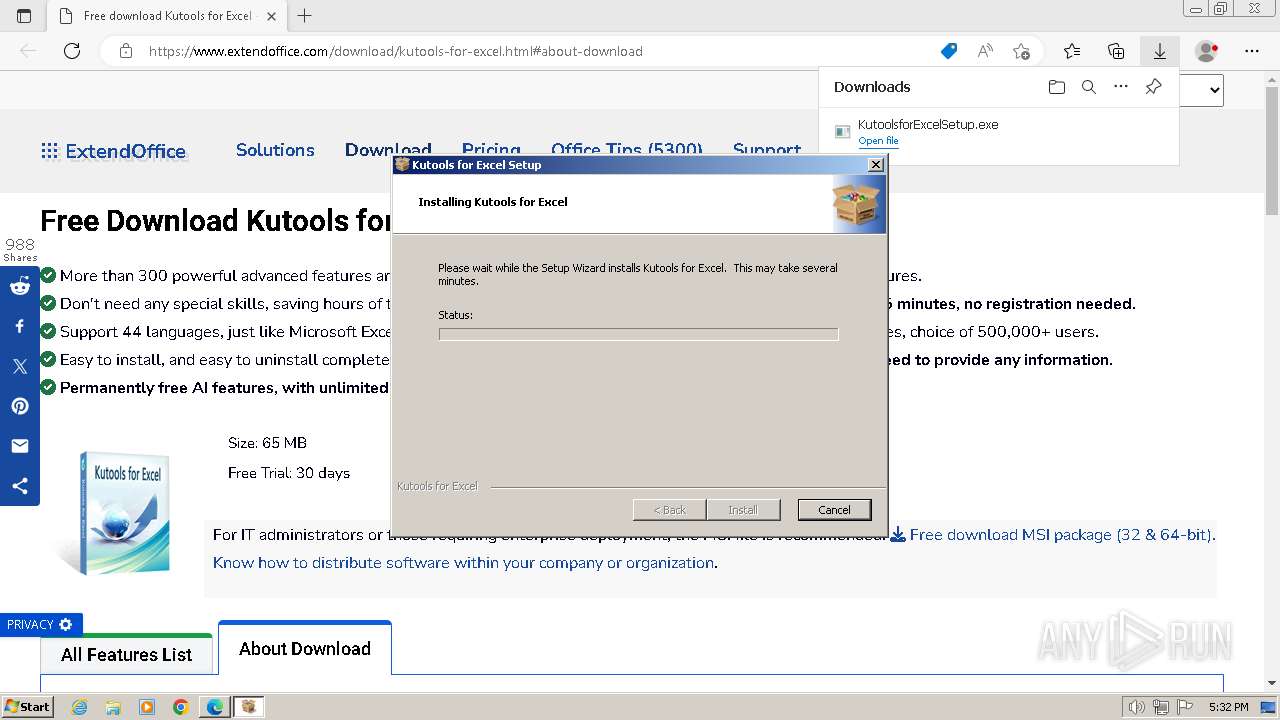Viewport: 1280px width, 720px height.
Task: Open Chrome from taskbar
Action: (180, 707)
